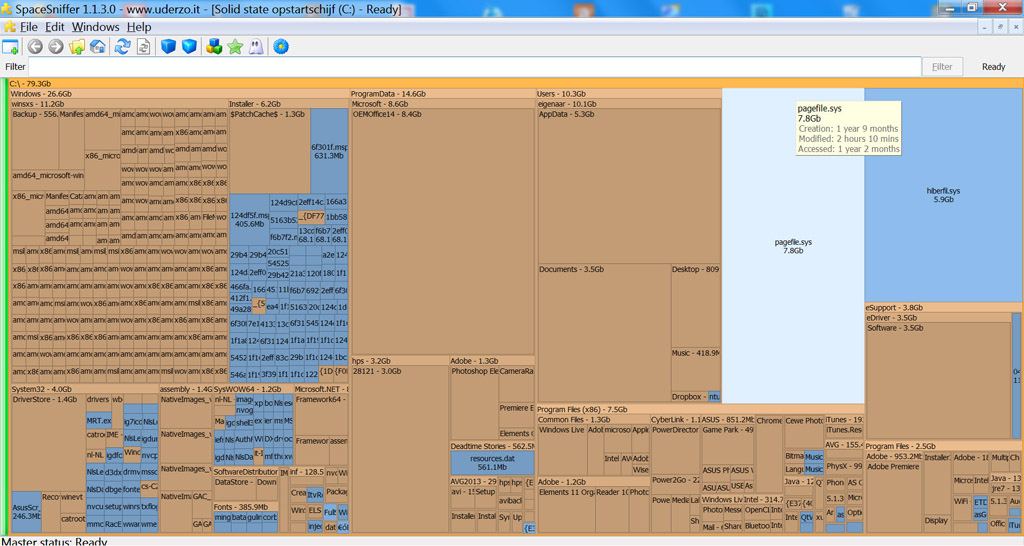Select the Deadtime Stories folder header
Image resolution: width=1024 pixels, height=546 pixels.
tap(492, 446)
